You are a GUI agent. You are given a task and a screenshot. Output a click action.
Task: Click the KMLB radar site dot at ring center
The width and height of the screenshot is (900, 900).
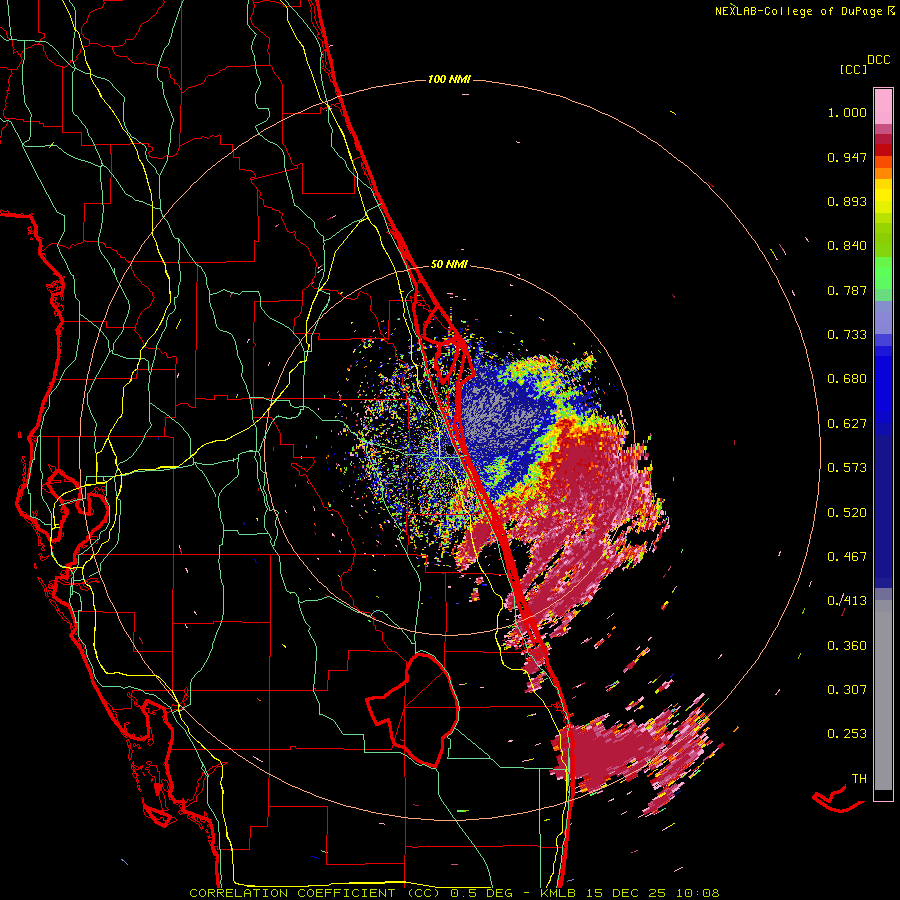(x=450, y=451)
